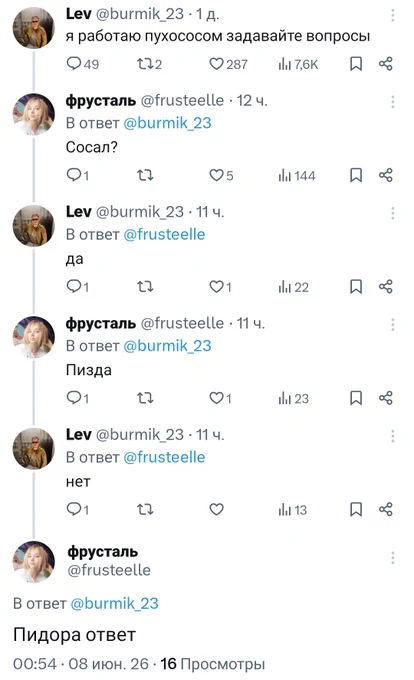The image size is (414, 680).
Task: Share the "Сосал?" reply
Action: 385,175
